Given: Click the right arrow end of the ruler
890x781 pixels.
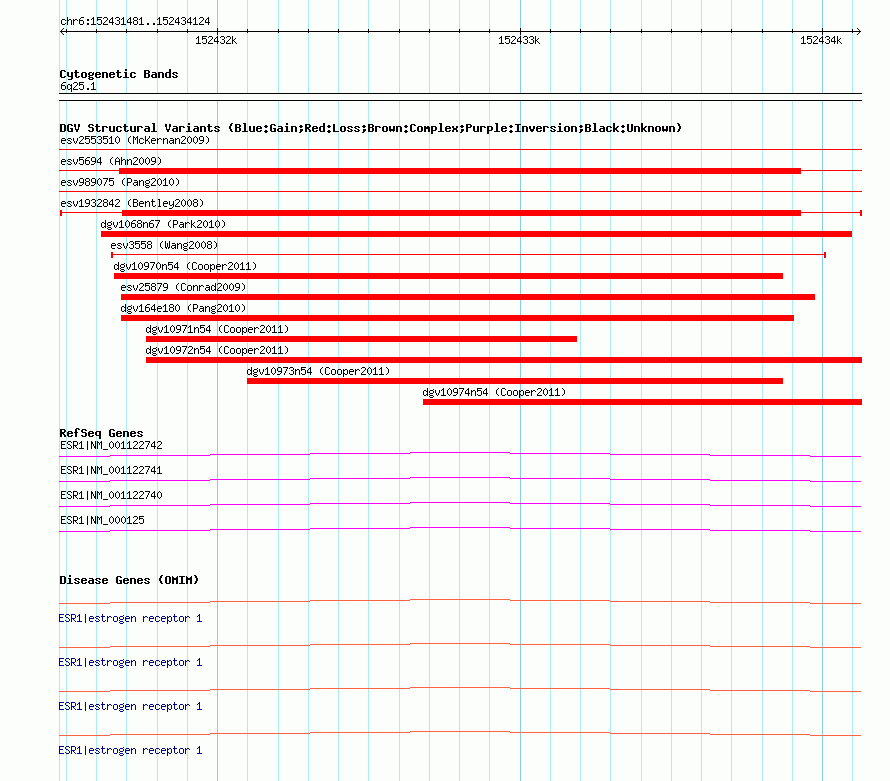Looking at the screenshot, I should pos(858,31).
